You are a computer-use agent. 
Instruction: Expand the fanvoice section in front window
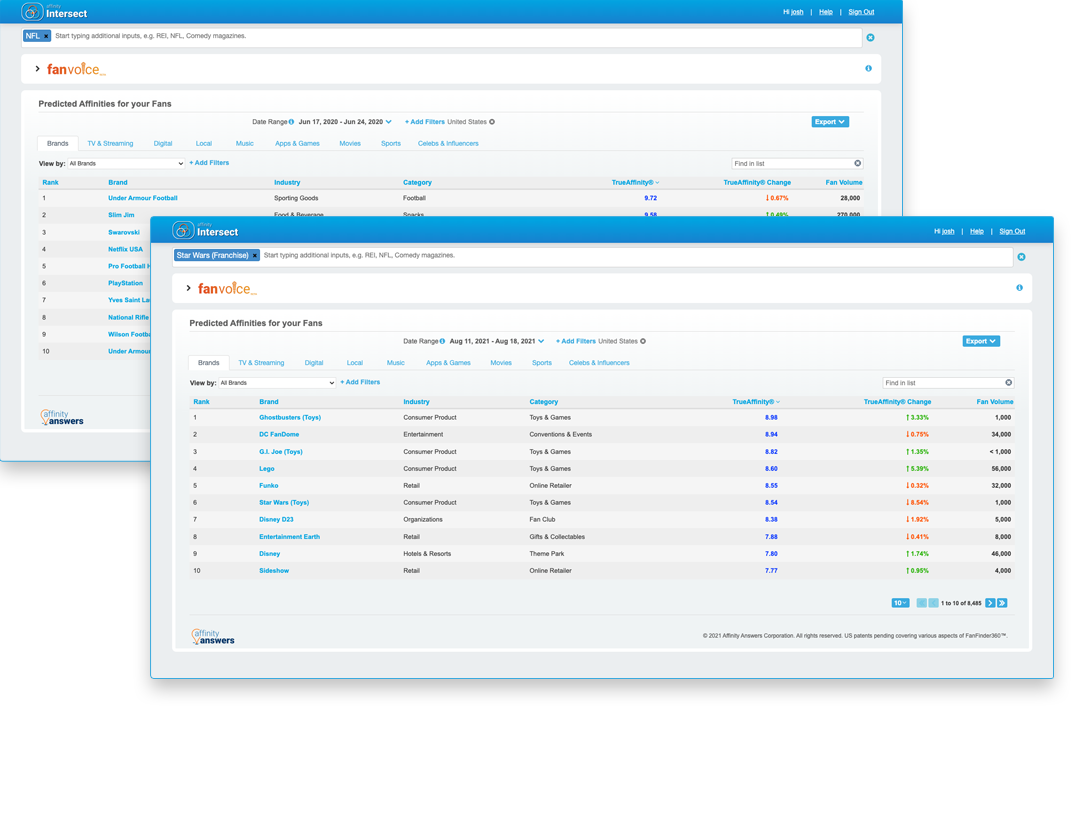tap(188, 288)
